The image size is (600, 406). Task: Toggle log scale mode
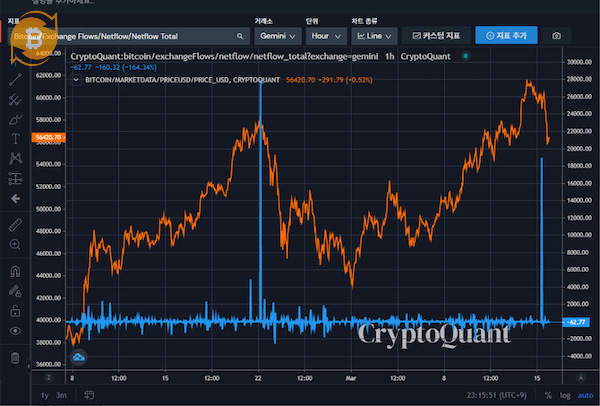tap(565, 395)
